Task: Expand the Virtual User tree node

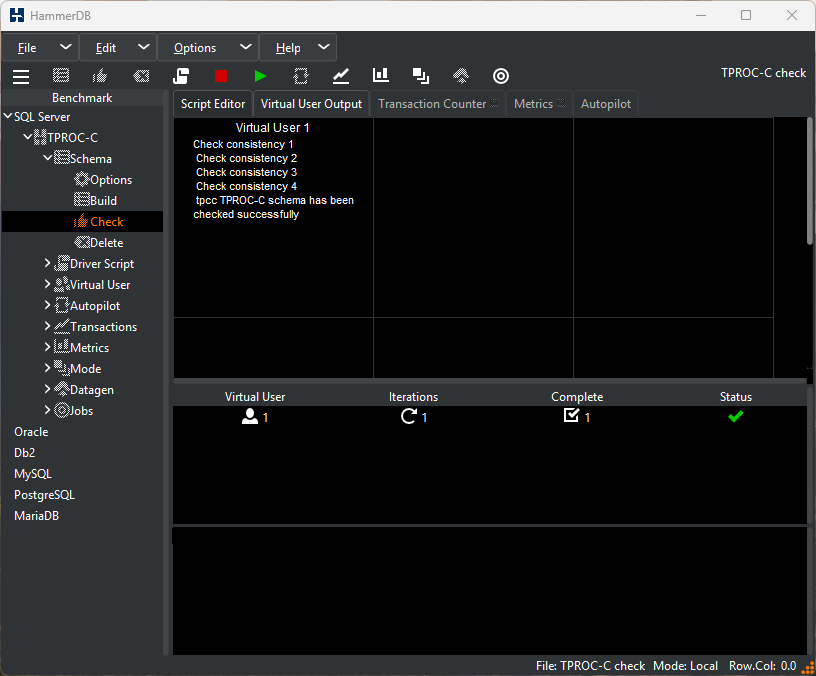Action: point(47,284)
